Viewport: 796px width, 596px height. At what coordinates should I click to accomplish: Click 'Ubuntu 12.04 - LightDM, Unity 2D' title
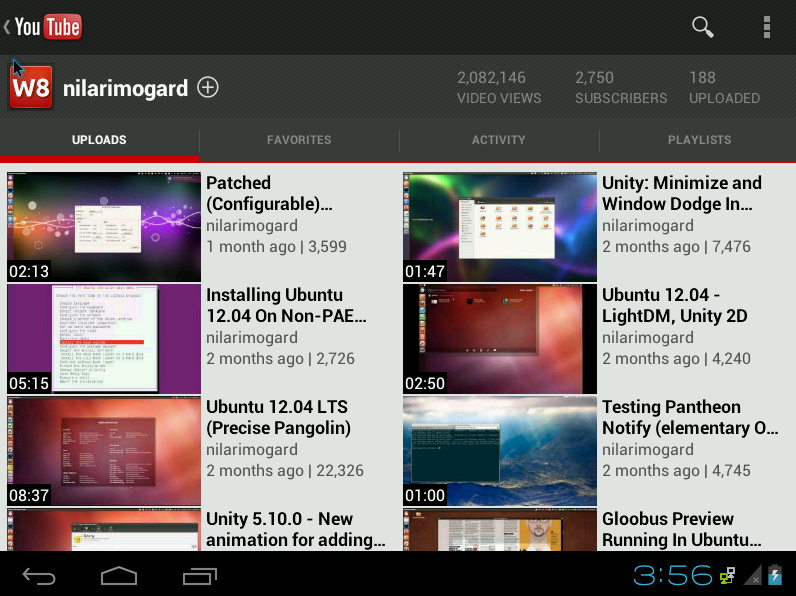(x=675, y=306)
